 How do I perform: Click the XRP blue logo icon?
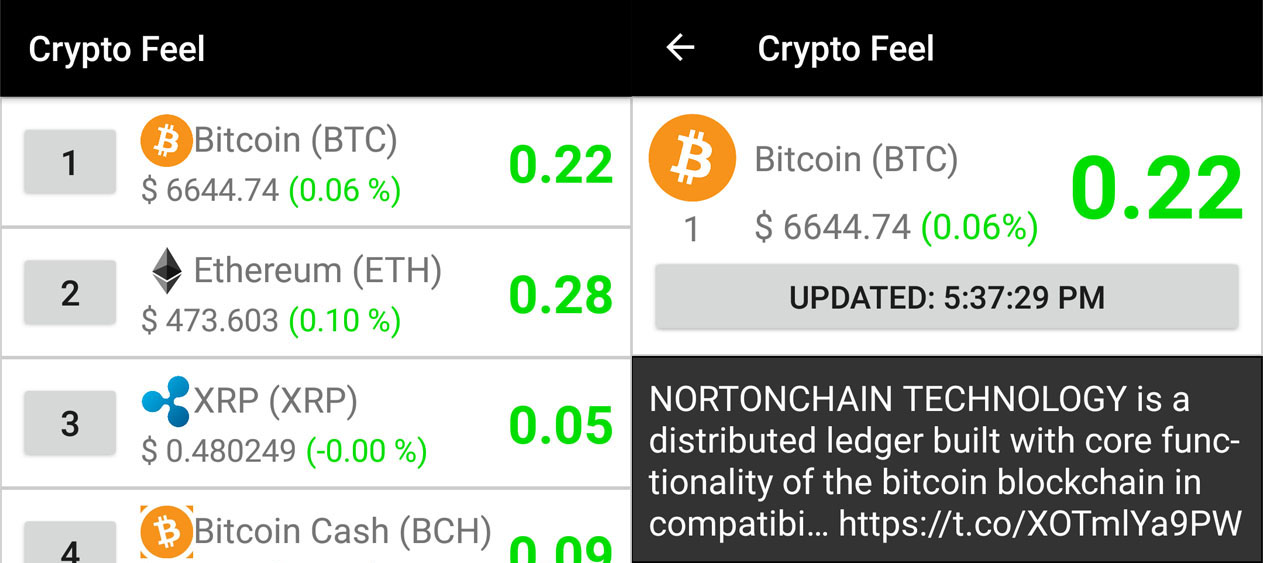pos(166,401)
